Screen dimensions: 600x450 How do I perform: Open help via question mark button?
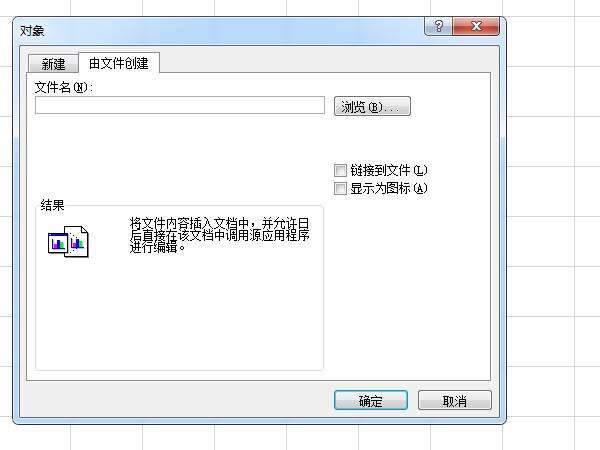click(x=439, y=26)
